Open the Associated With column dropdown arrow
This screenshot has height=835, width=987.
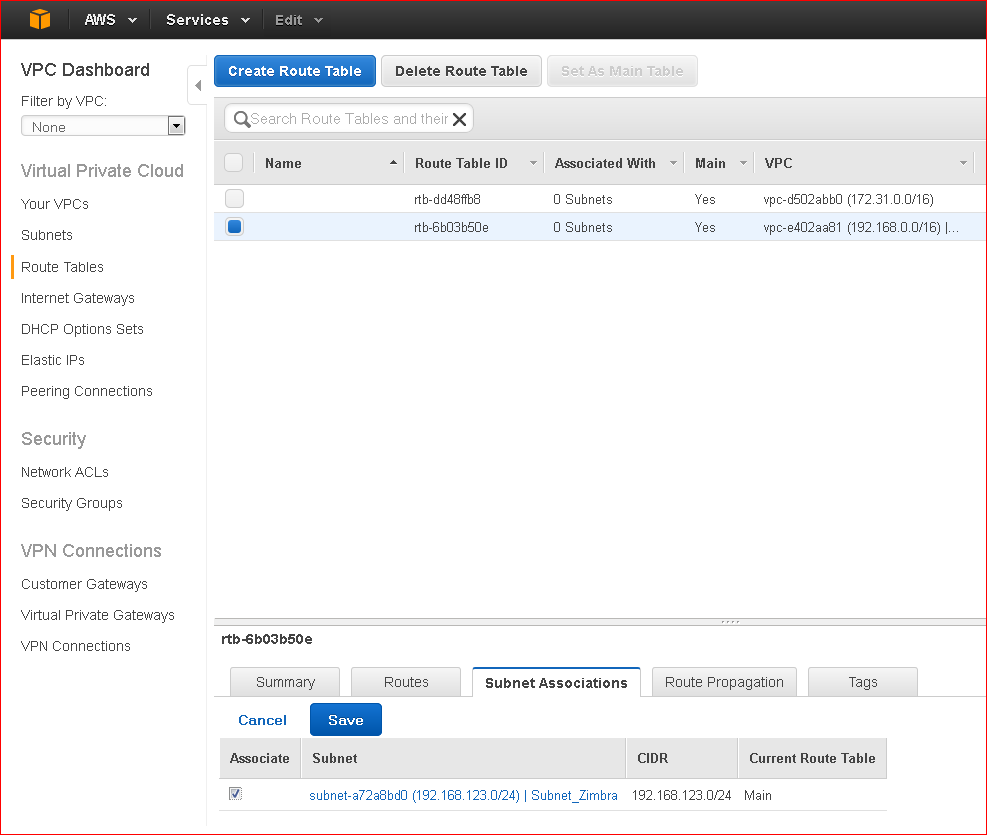point(673,163)
